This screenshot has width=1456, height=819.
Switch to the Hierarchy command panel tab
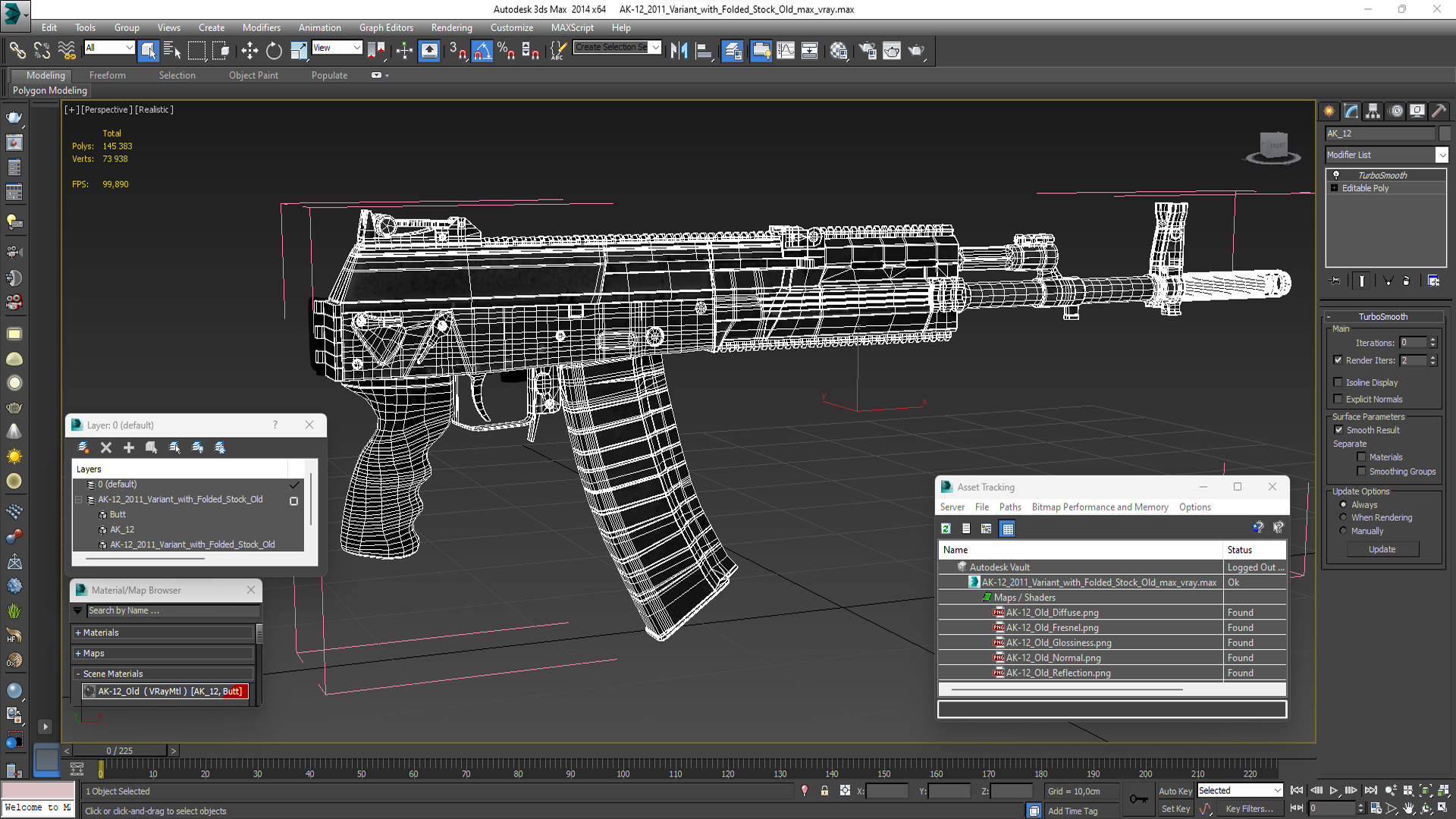[x=1373, y=111]
